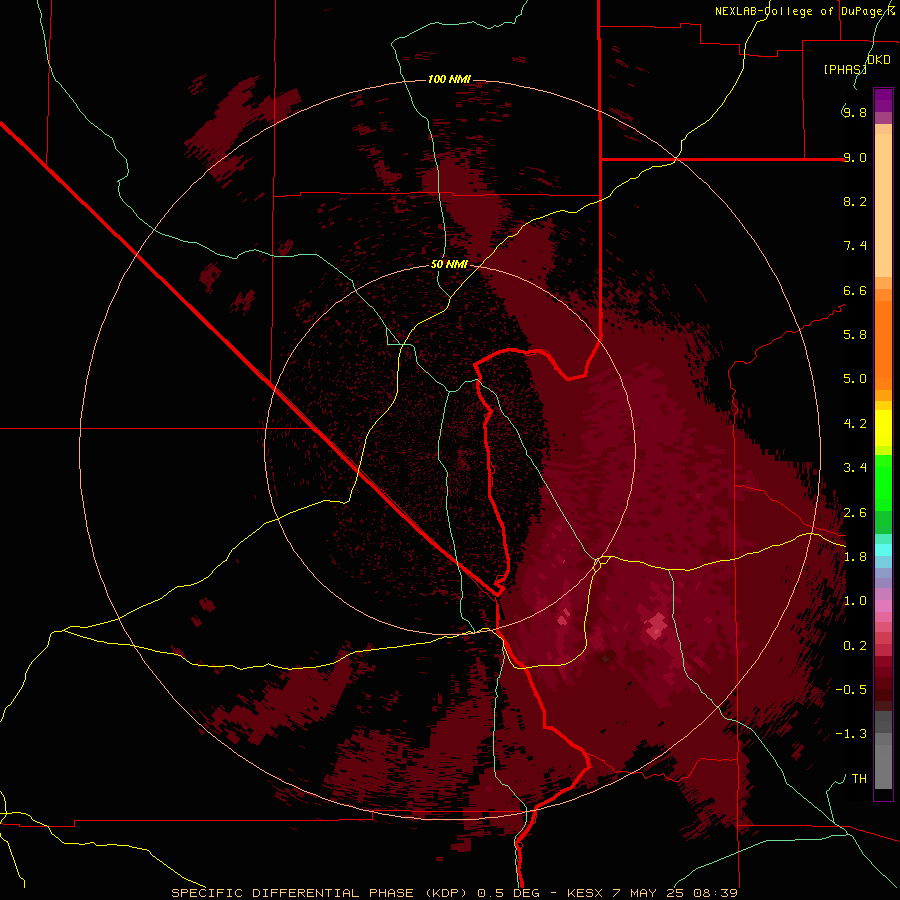Click the 5.0 value on the scale
Image resolution: width=900 pixels, height=900 pixels.
[x=855, y=379]
